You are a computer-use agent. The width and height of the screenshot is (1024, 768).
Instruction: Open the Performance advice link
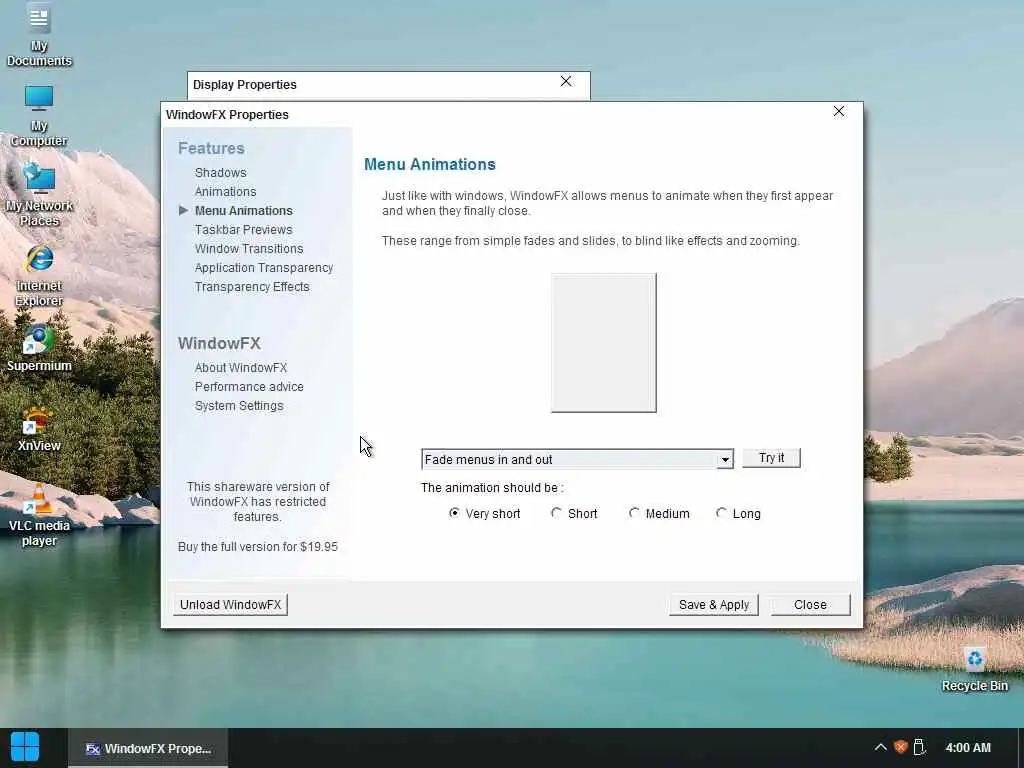[x=249, y=387]
